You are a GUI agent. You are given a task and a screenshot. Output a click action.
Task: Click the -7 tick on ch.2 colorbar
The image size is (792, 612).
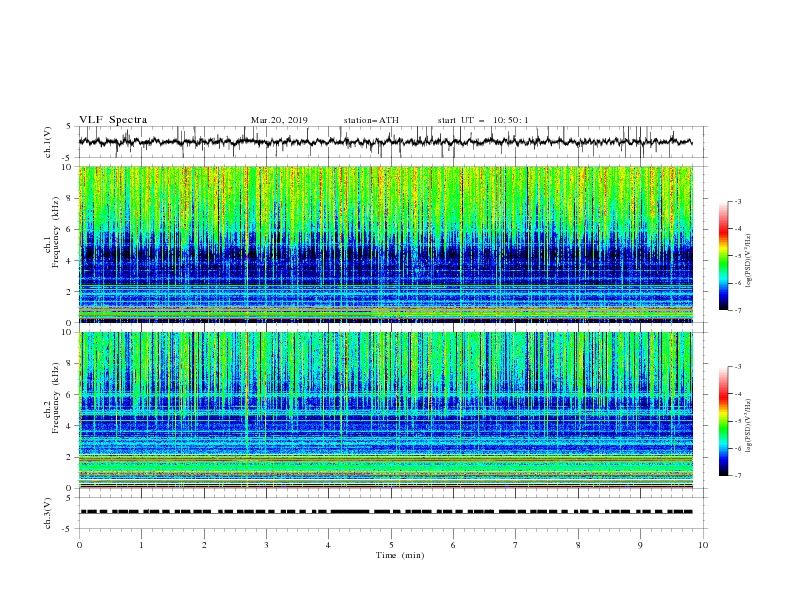(x=737, y=476)
